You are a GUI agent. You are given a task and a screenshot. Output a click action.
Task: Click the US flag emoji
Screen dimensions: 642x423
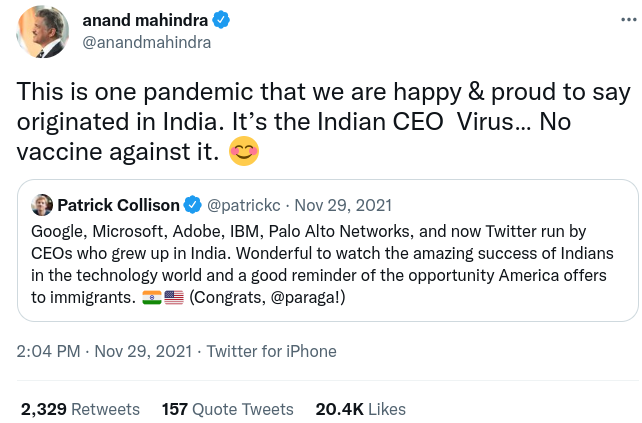(174, 299)
